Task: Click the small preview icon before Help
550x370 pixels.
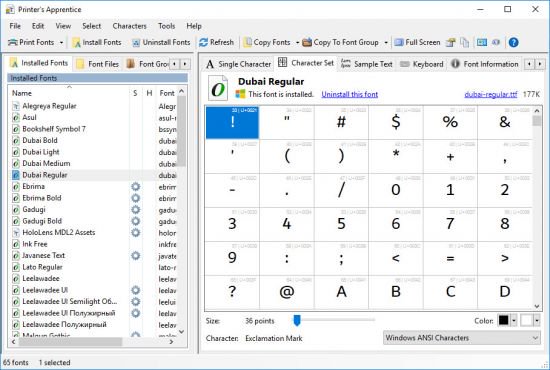Action: pyautogui.click(x=496, y=42)
